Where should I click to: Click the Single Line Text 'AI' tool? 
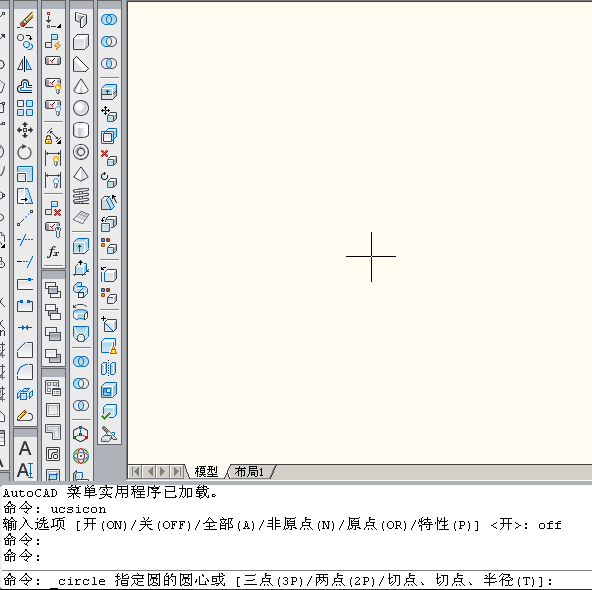tap(25, 470)
